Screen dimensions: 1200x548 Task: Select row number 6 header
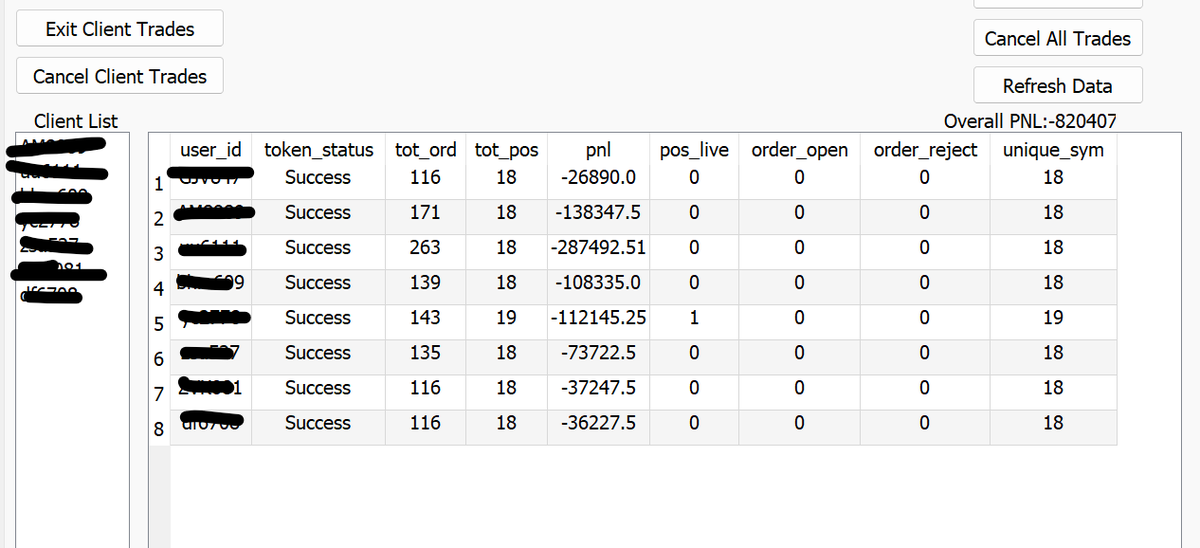click(x=158, y=359)
